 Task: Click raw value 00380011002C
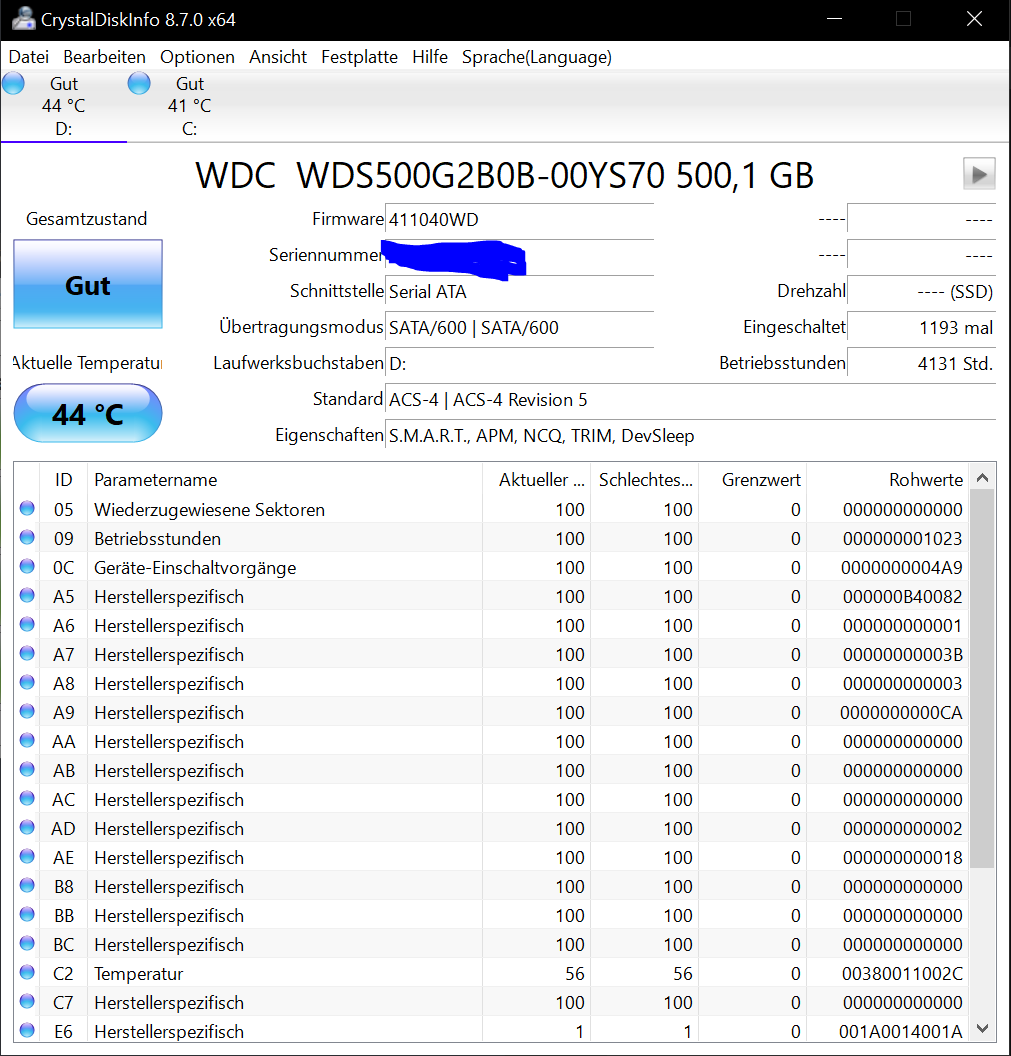[x=903, y=974]
